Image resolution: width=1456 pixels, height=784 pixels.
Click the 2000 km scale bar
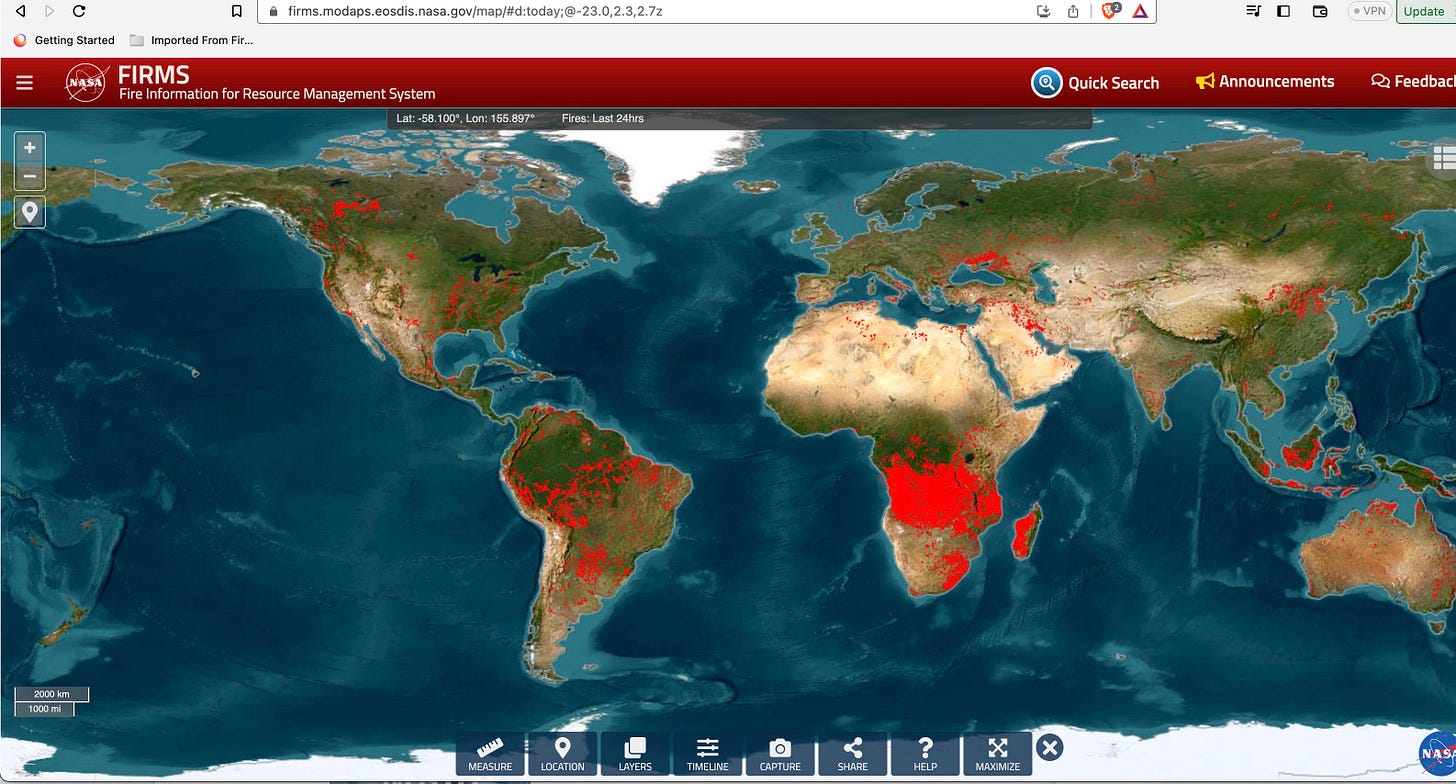point(52,694)
